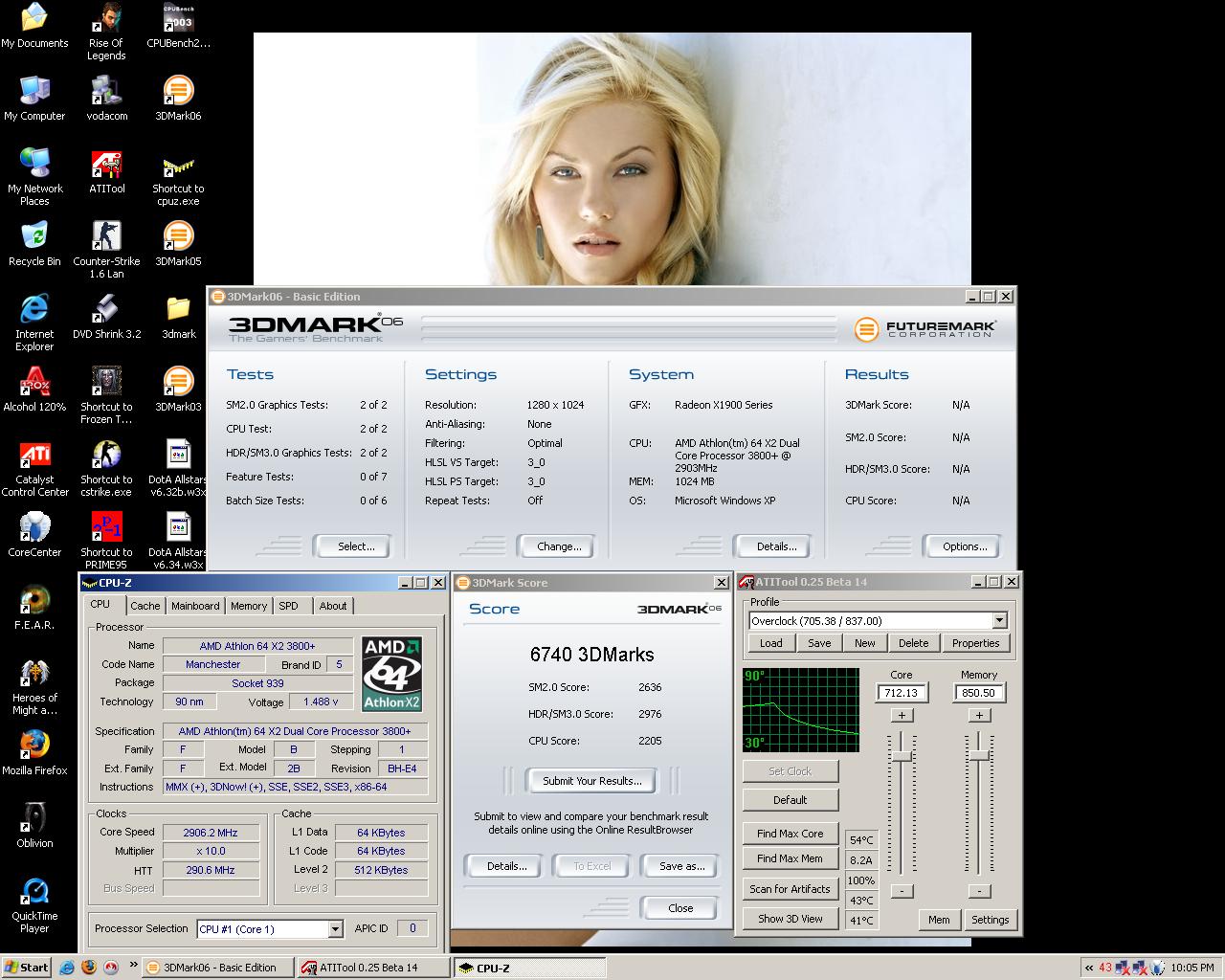Screen dimensions: 1225x980
Task: Open the 3DMark06 desktop shortcut
Action: 178,94
